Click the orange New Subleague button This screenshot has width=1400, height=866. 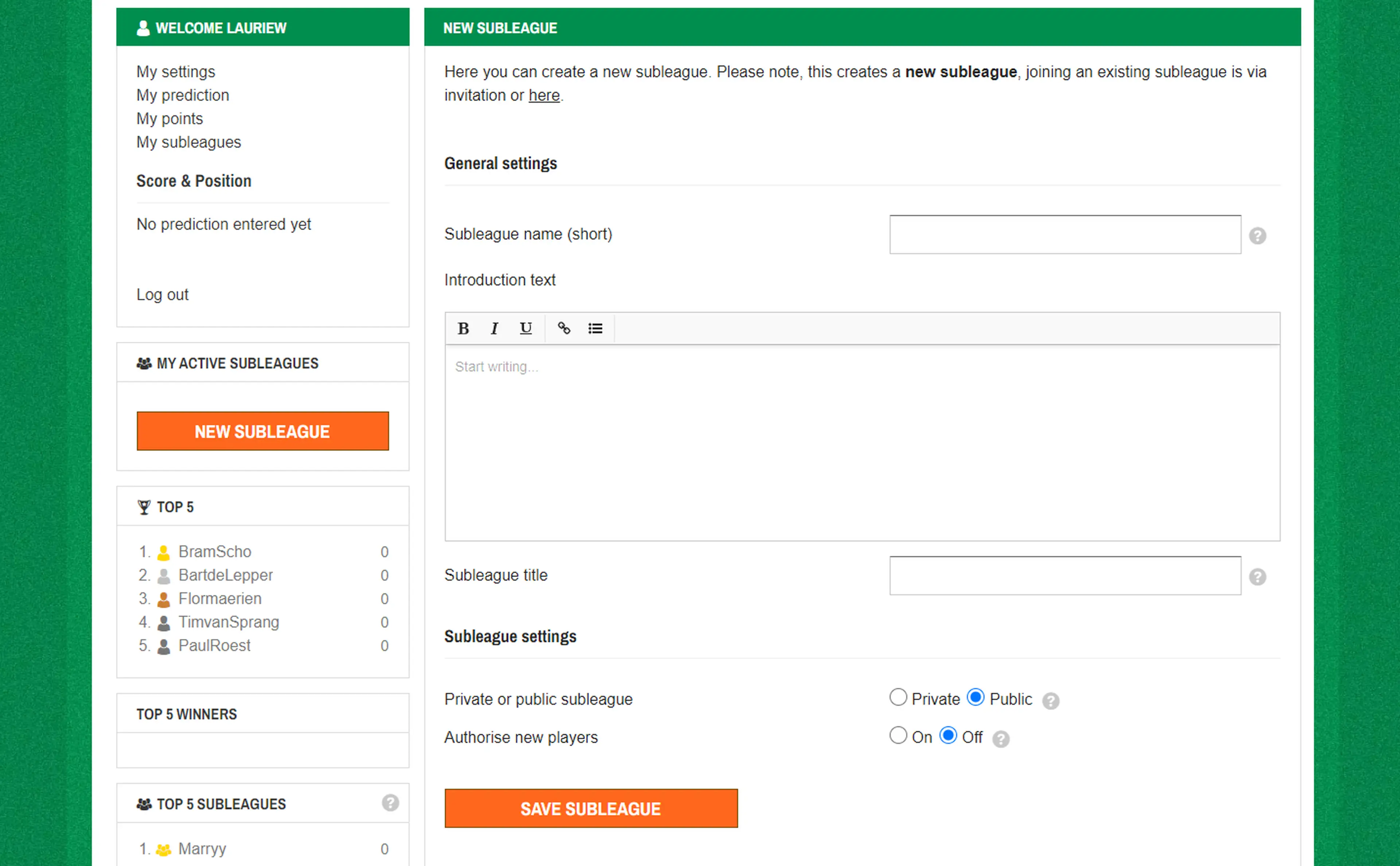(x=262, y=431)
